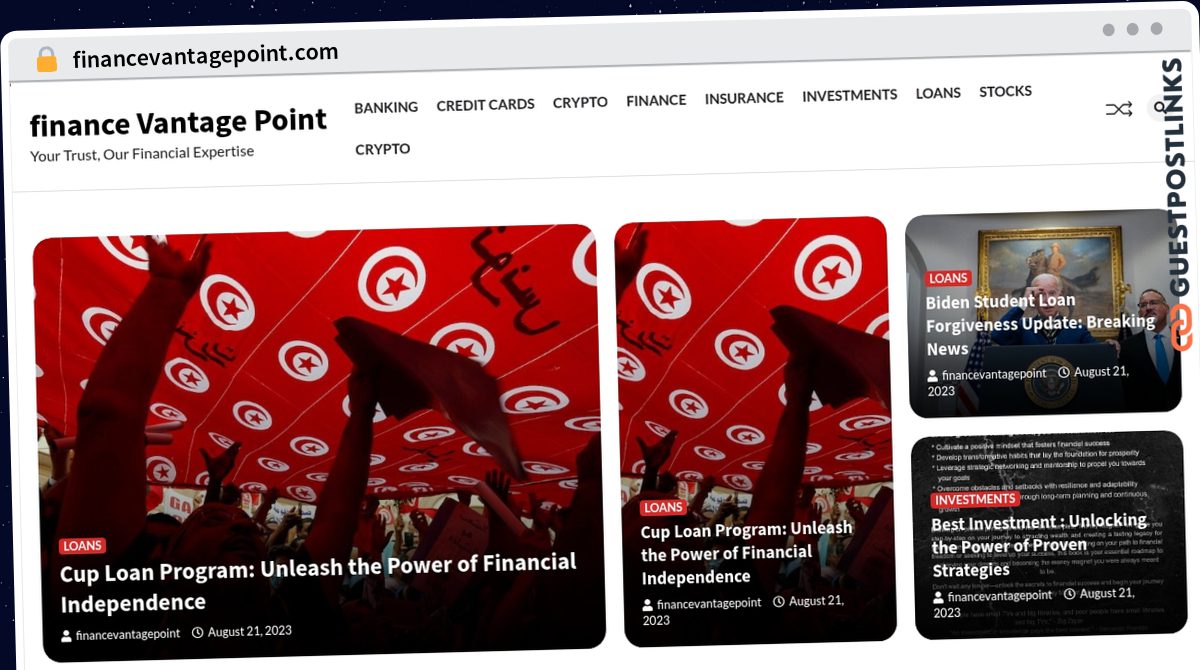Click clock icon on Best Investment post
This screenshot has height=670, width=1200.
[x=1070, y=594]
